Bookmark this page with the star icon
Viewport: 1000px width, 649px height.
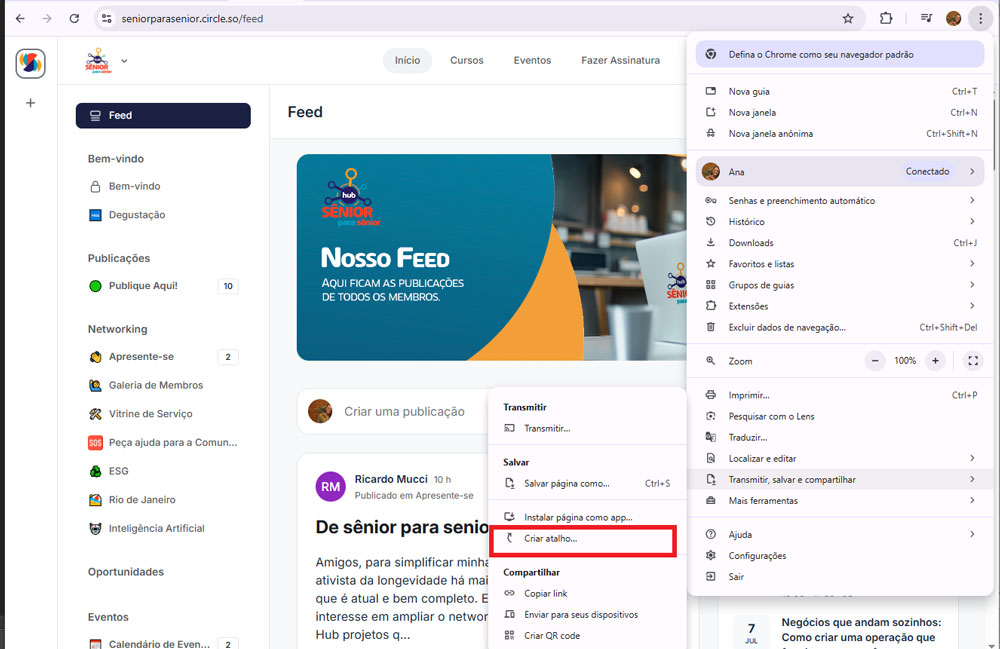pyautogui.click(x=848, y=18)
